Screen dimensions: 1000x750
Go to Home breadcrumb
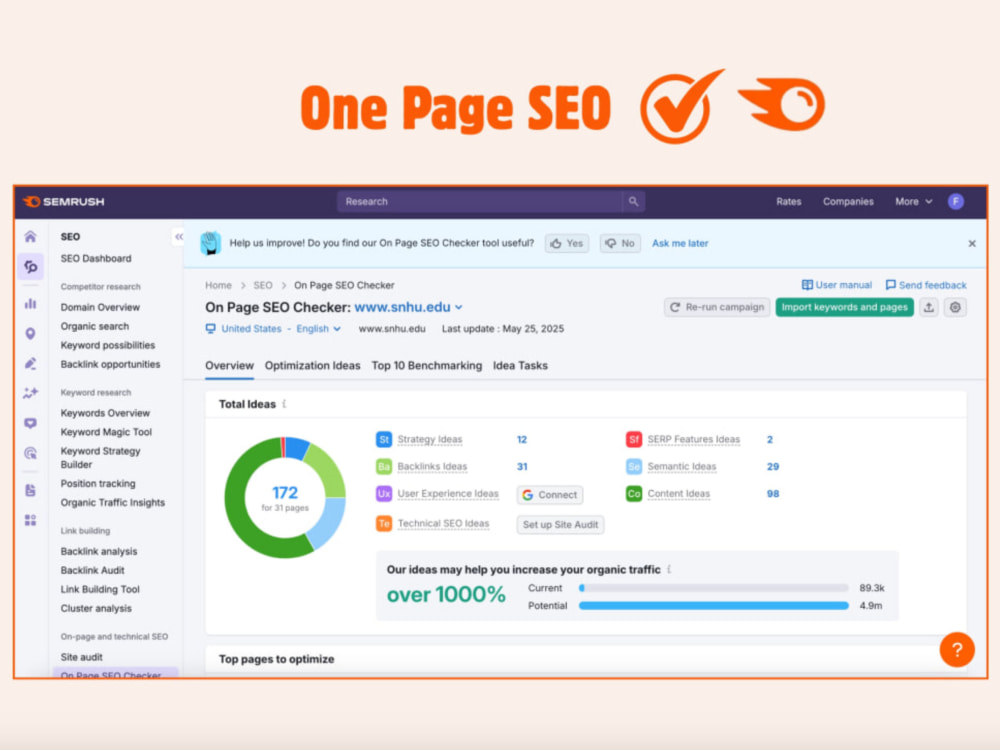[218, 285]
